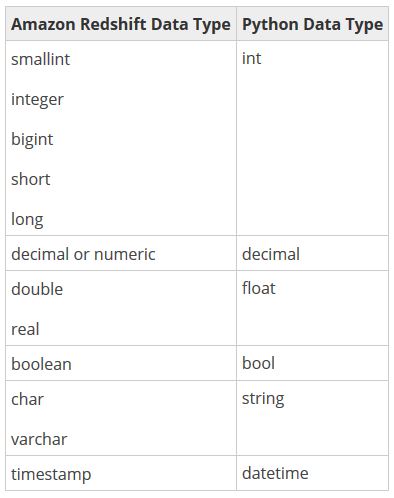The image size is (394, 498).
Task: Click the varchar entry
Action: [39, 439]
